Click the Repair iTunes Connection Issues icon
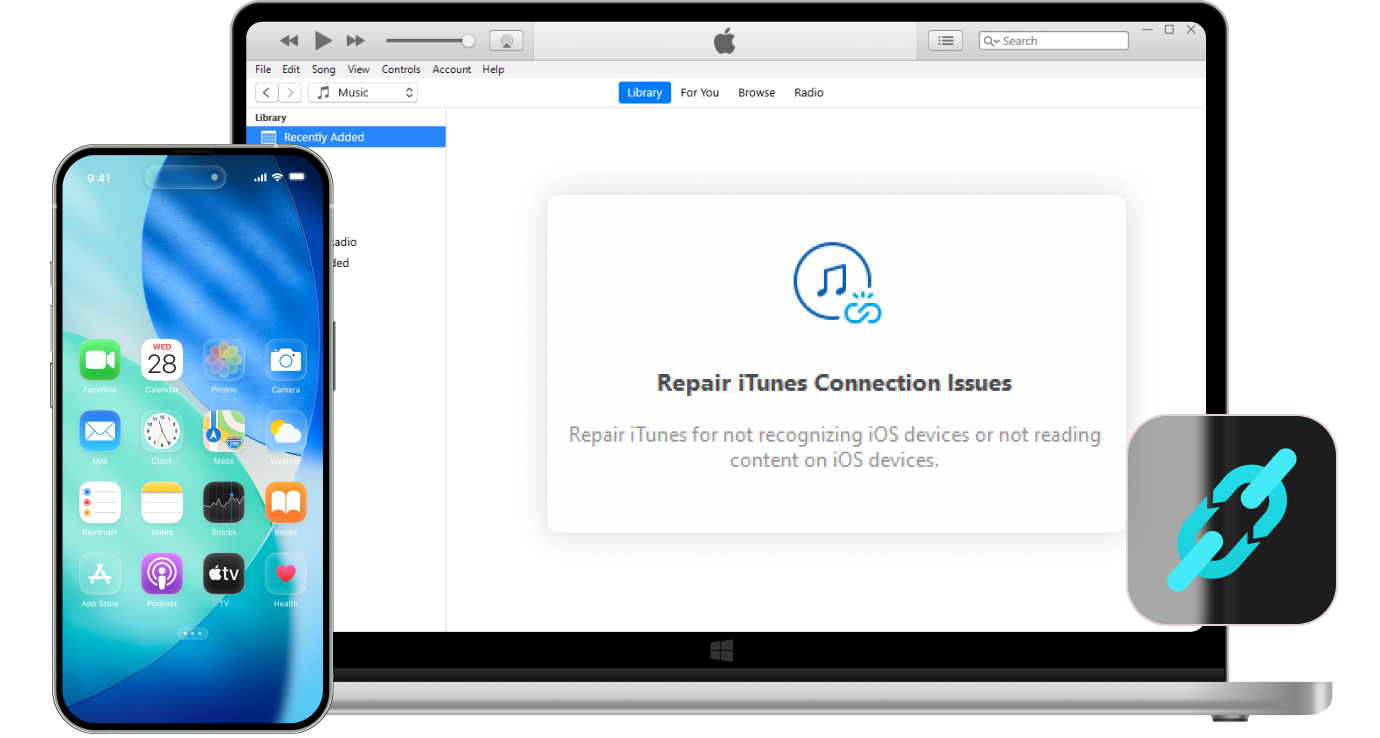Viewport: 1380px width, 738px height. 836,281
